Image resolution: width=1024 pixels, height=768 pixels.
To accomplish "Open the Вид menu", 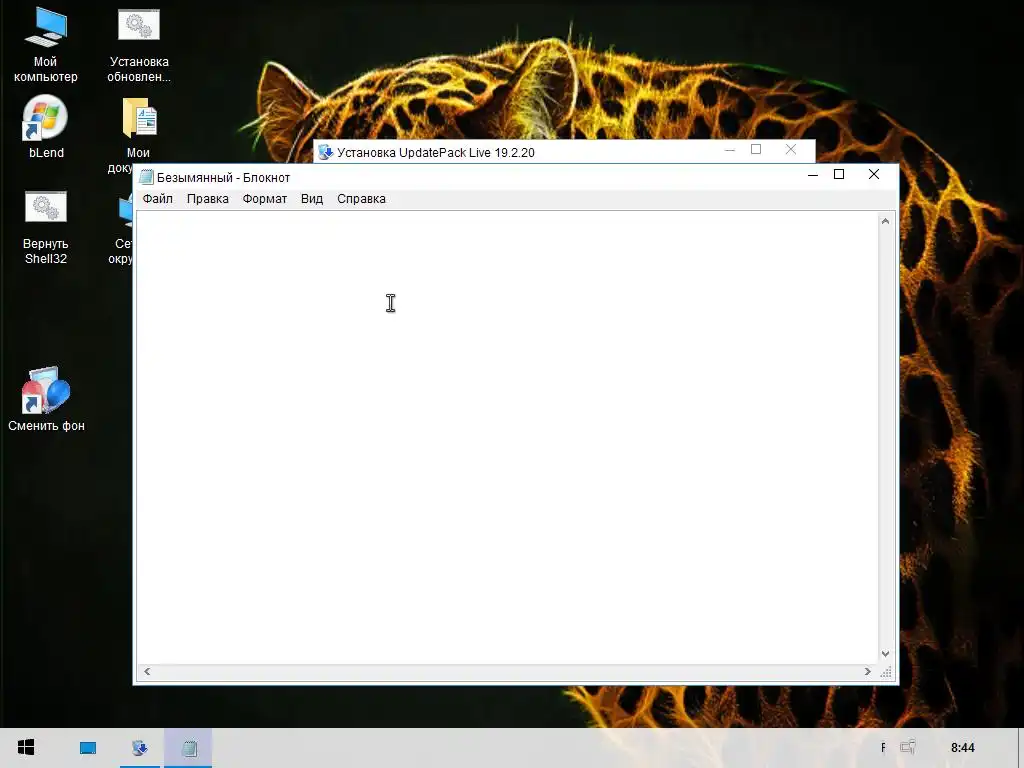I will click(x=312, y=199).
